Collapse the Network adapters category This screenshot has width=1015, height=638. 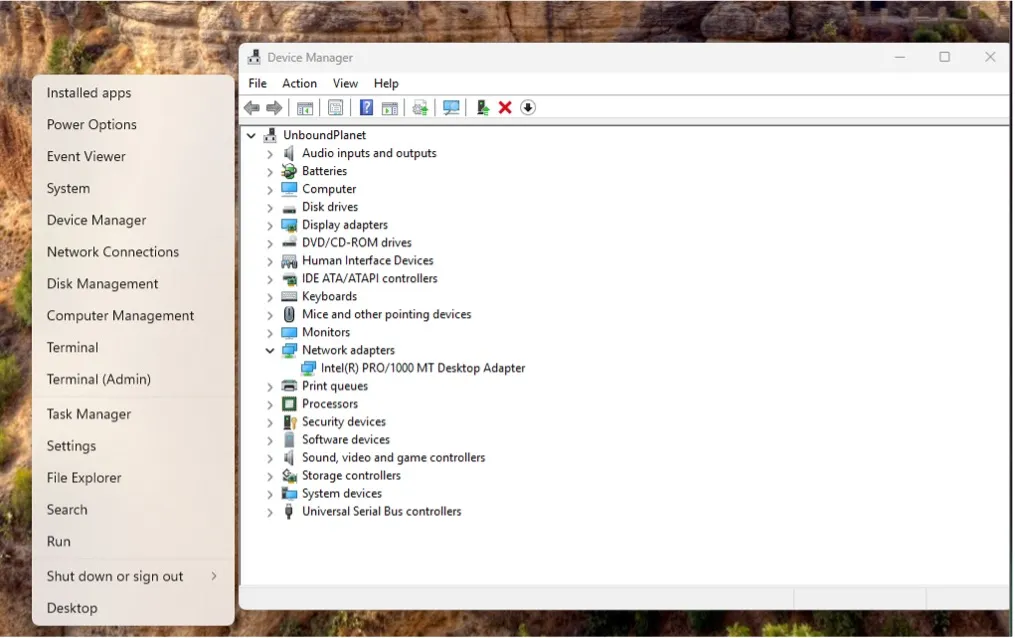[x=270, y=351]
